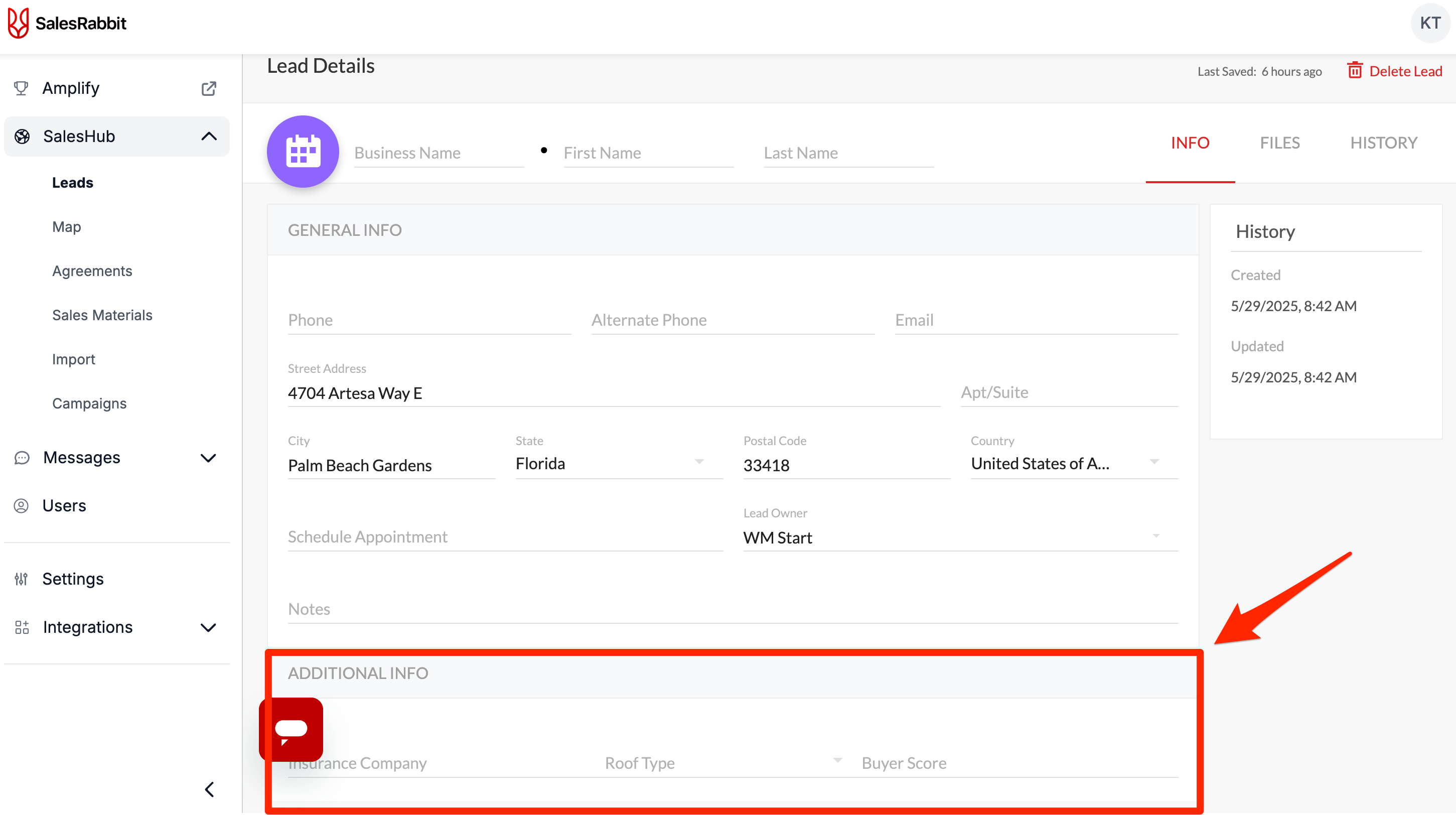The image size is (1456, 815).
Task: Open the Roof Type dropdown
Action: 723,763
